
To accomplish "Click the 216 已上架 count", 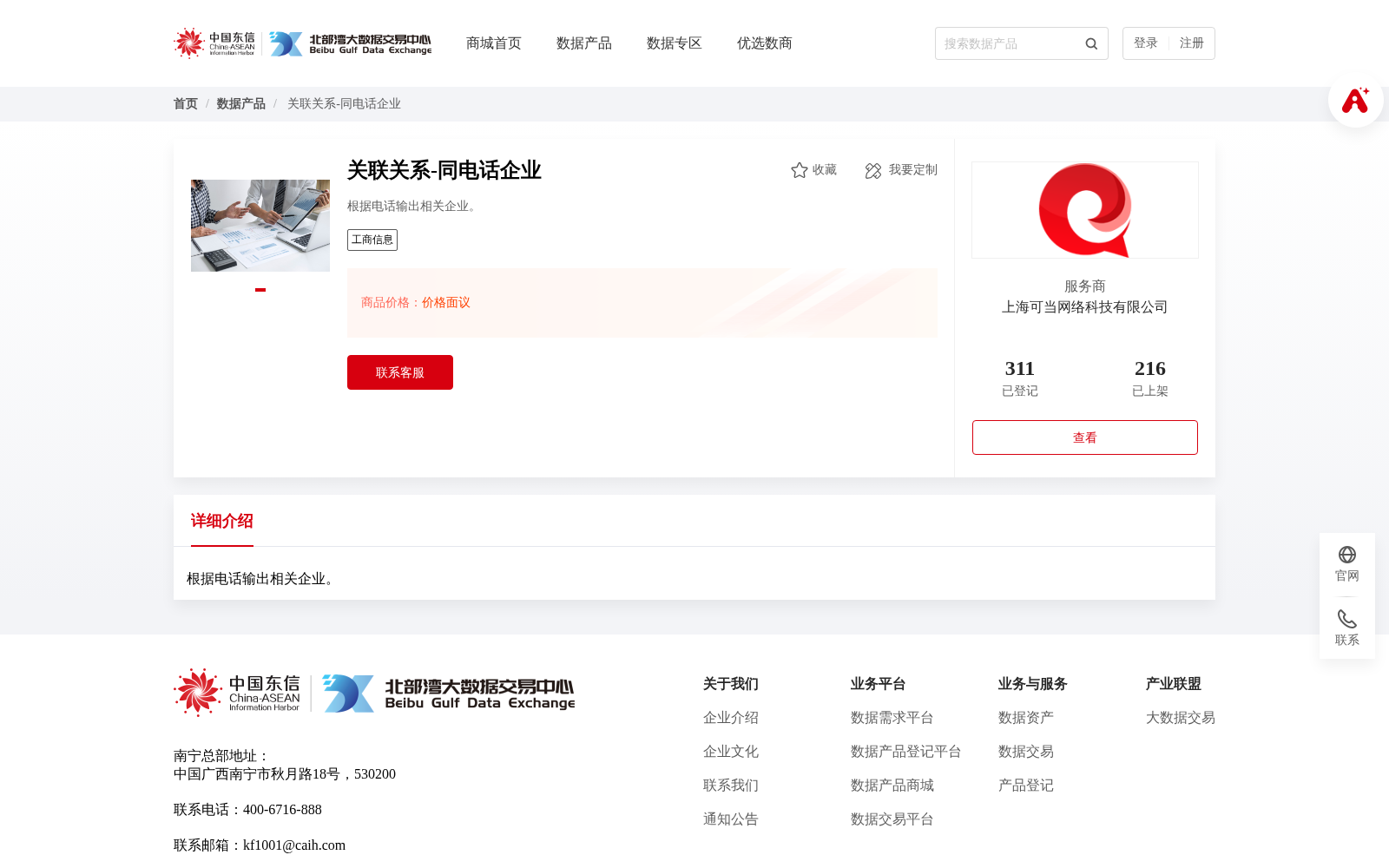I will 1150,378.
